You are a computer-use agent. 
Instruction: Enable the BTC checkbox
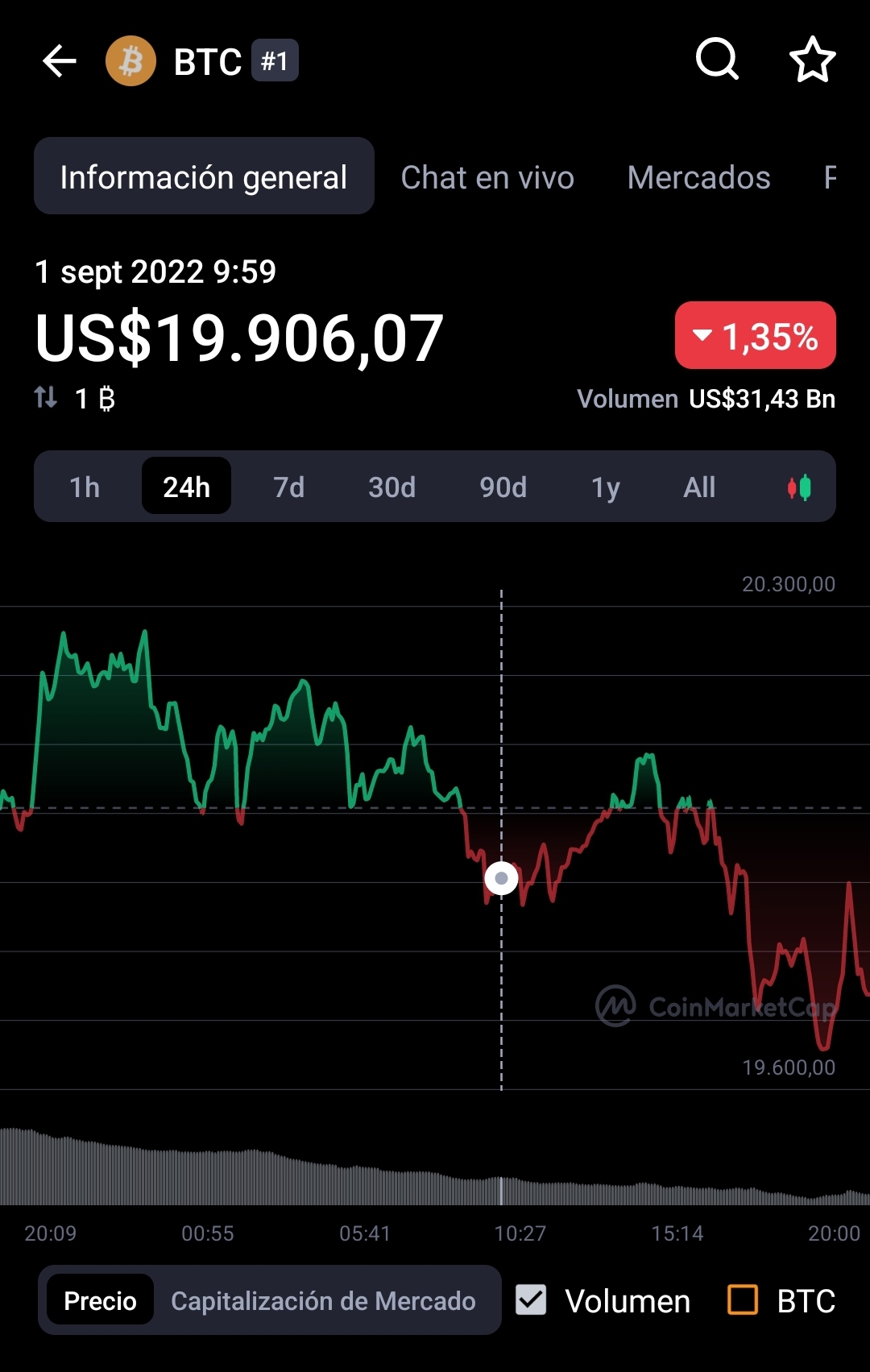[x=743, y=1299]
